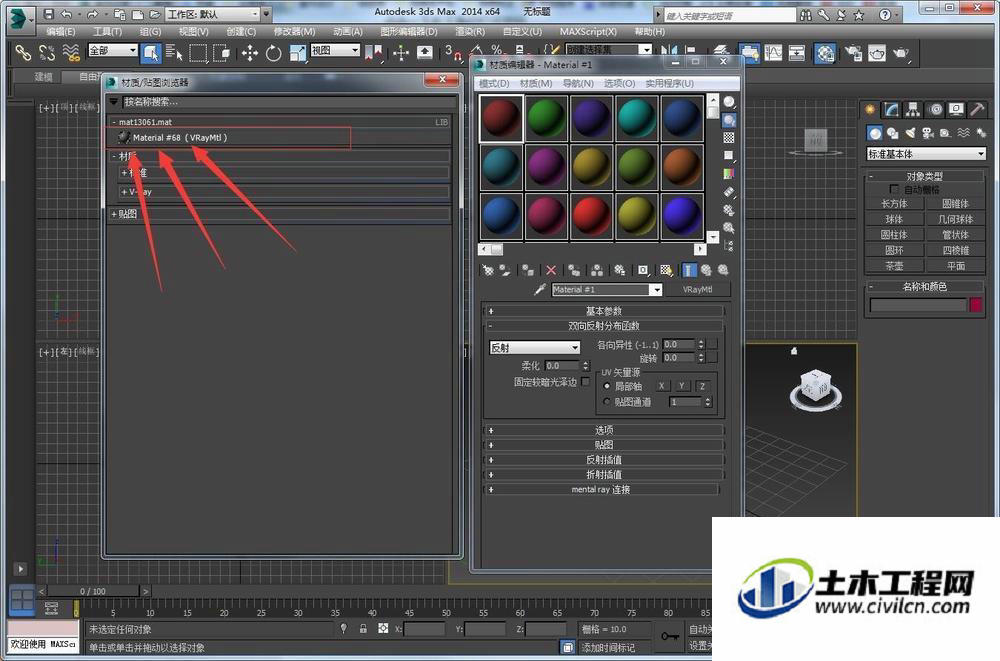Open the 标准基本体 primitive type dropdown
The width and height of the screenshot is (1000, 661).
pos(926,154)
